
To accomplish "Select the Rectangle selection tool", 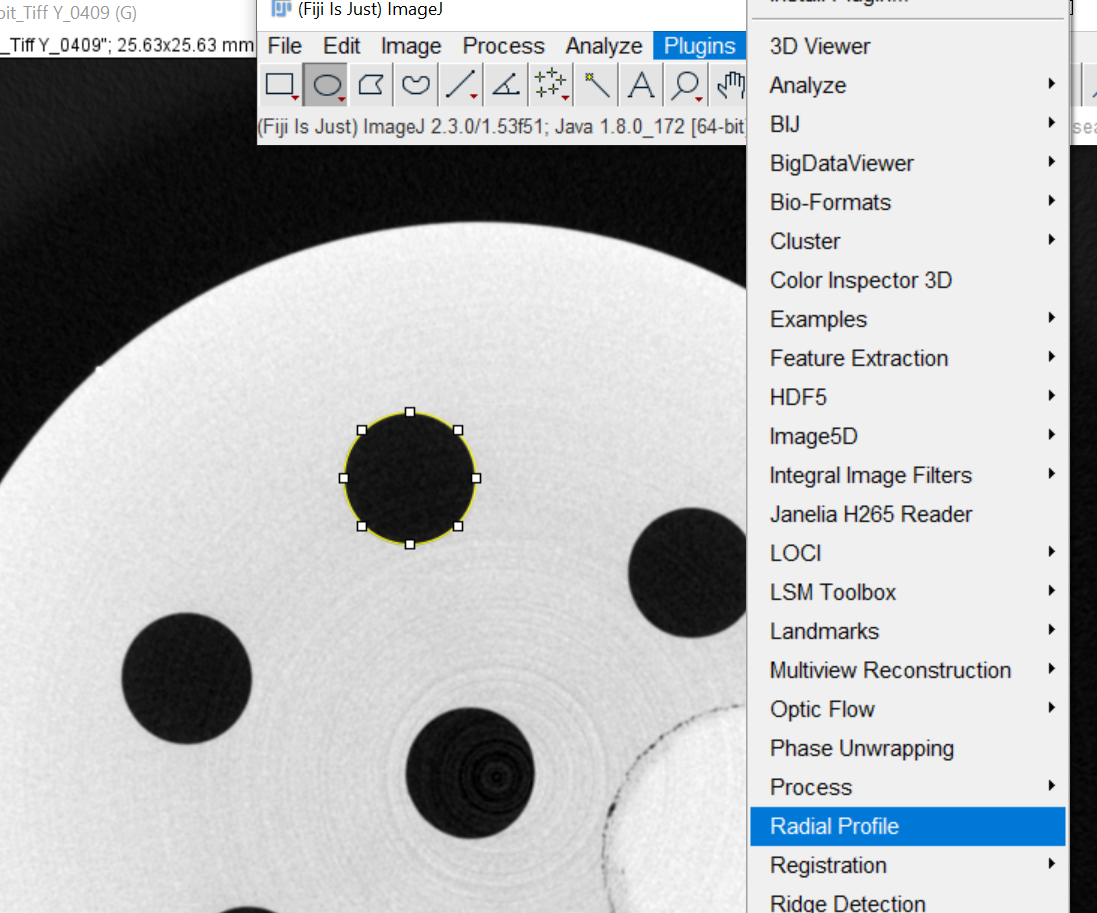I will point(281,85).
